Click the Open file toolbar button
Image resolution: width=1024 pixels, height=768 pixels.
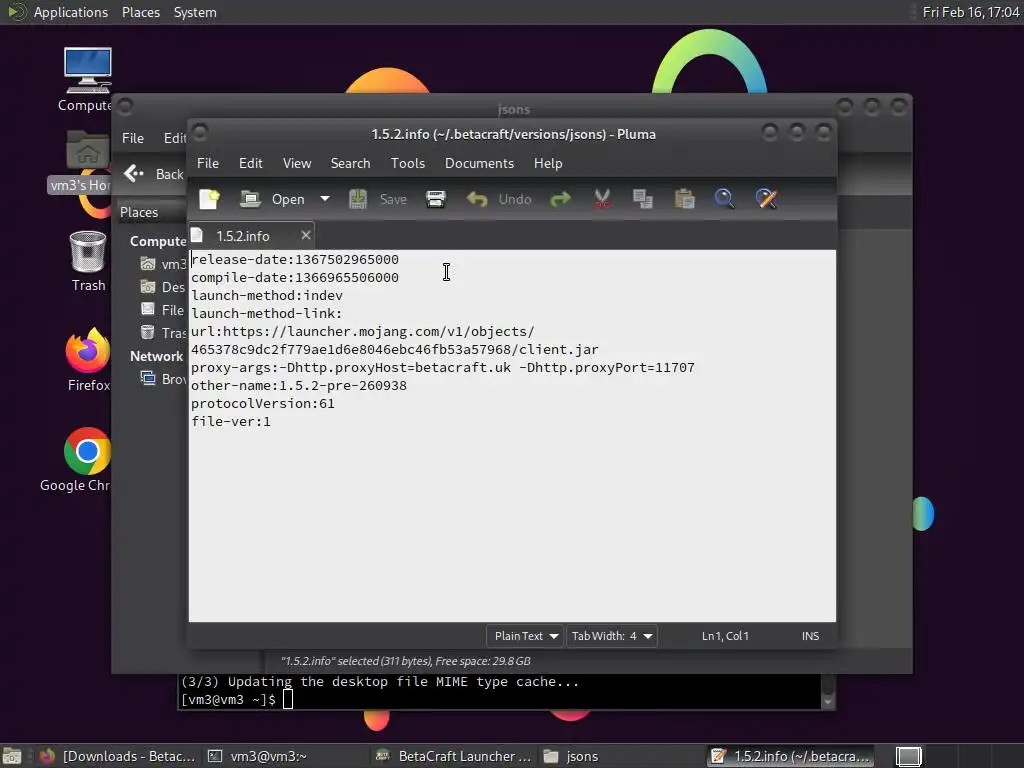point(272,199)
